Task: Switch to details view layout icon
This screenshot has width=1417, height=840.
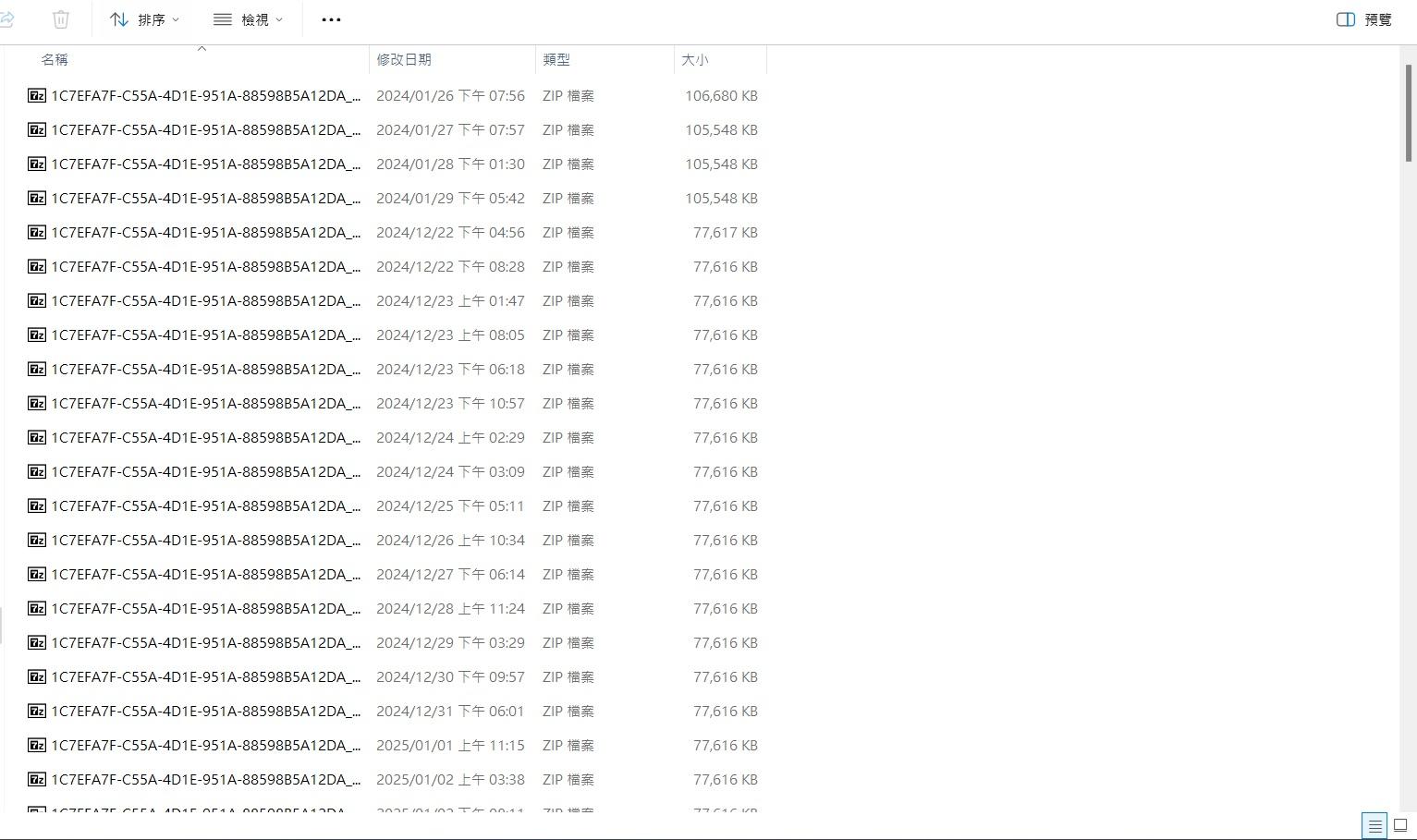Action: (x=1374, y=826)
